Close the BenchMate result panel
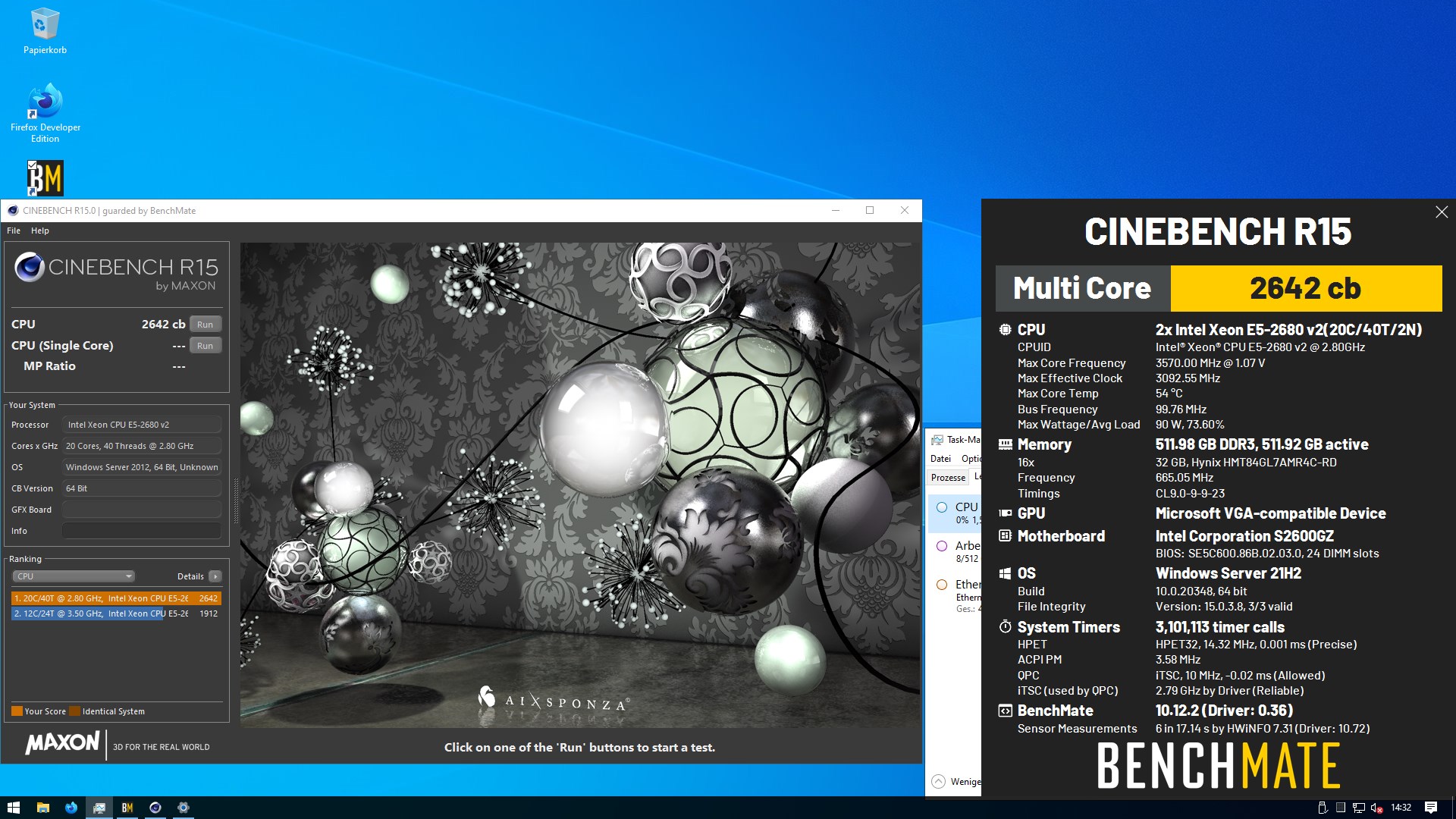 [1442, 212]
